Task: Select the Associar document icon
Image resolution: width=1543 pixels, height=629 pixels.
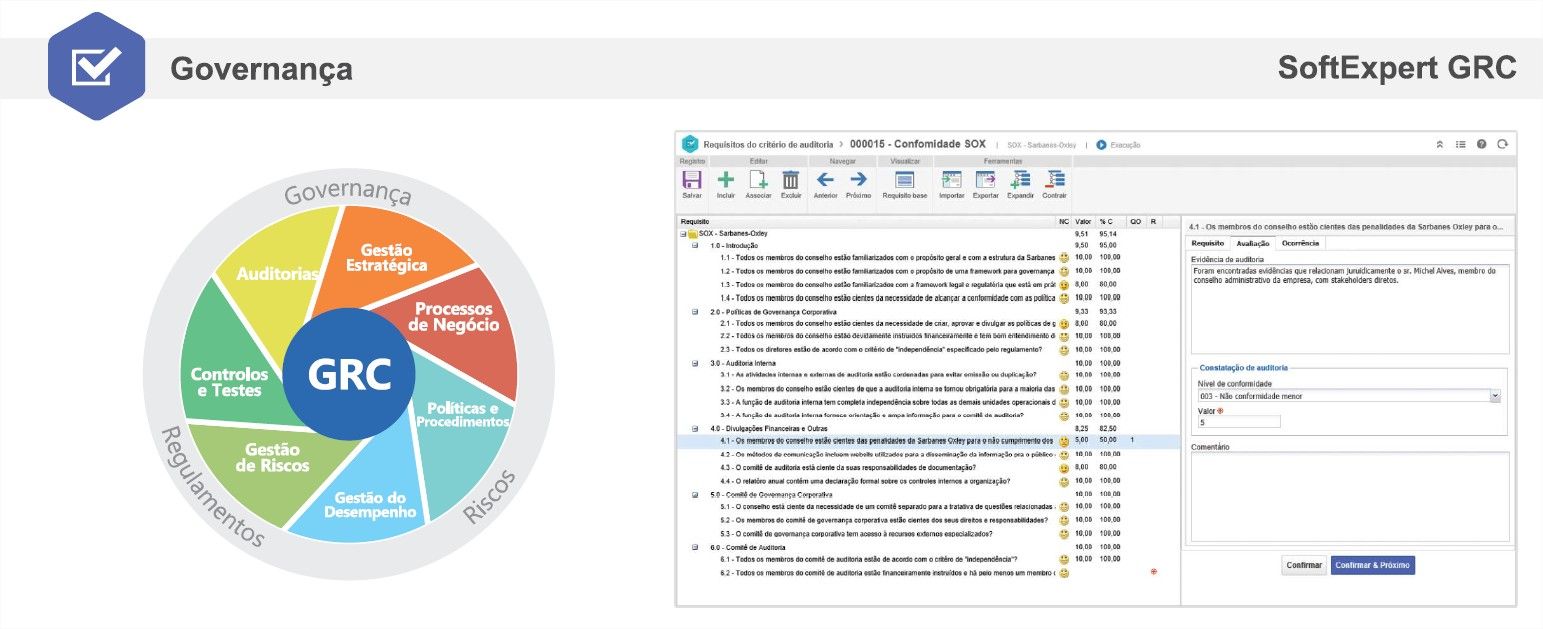Action: point(759,180)
